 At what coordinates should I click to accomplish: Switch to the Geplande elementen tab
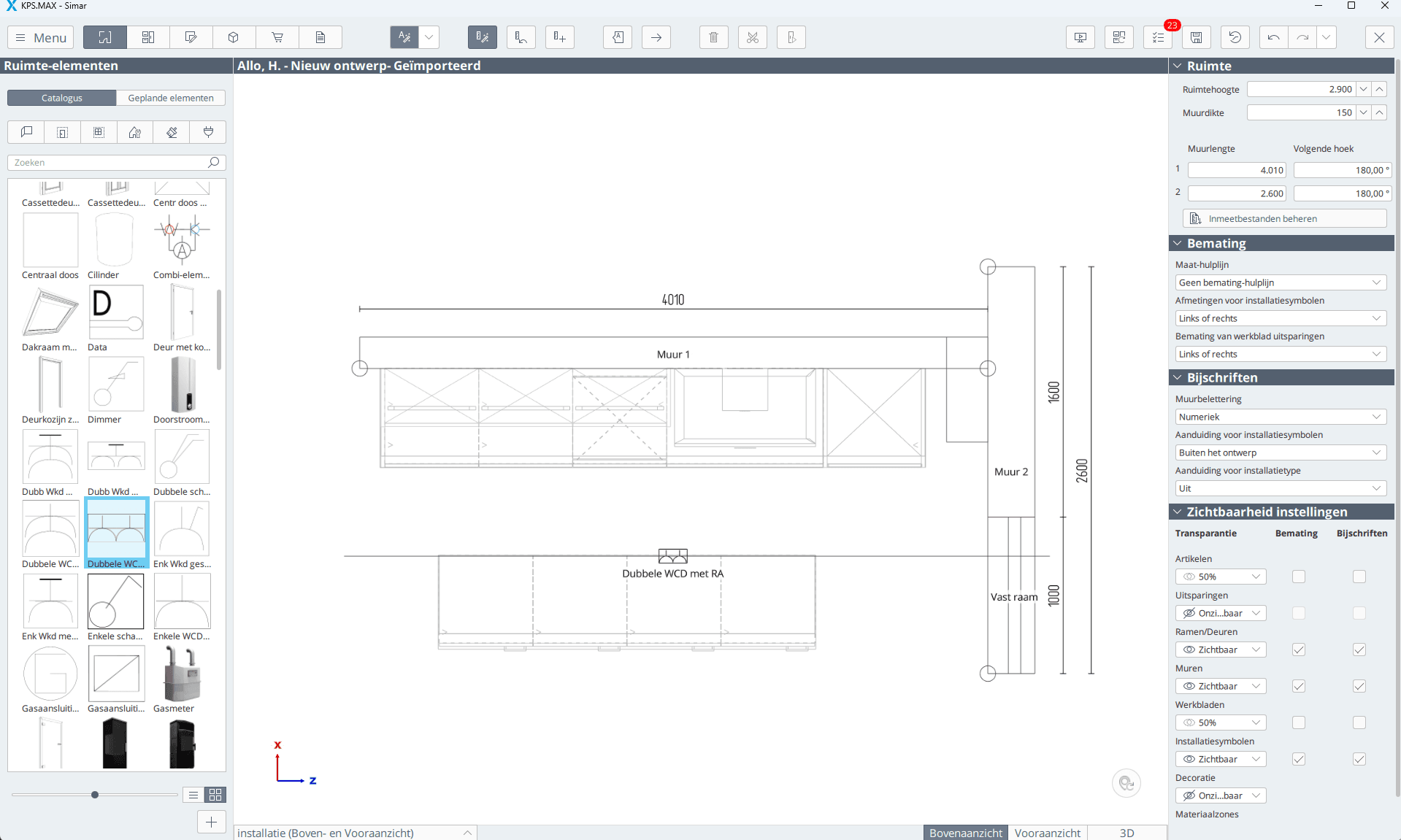[171, 98]
